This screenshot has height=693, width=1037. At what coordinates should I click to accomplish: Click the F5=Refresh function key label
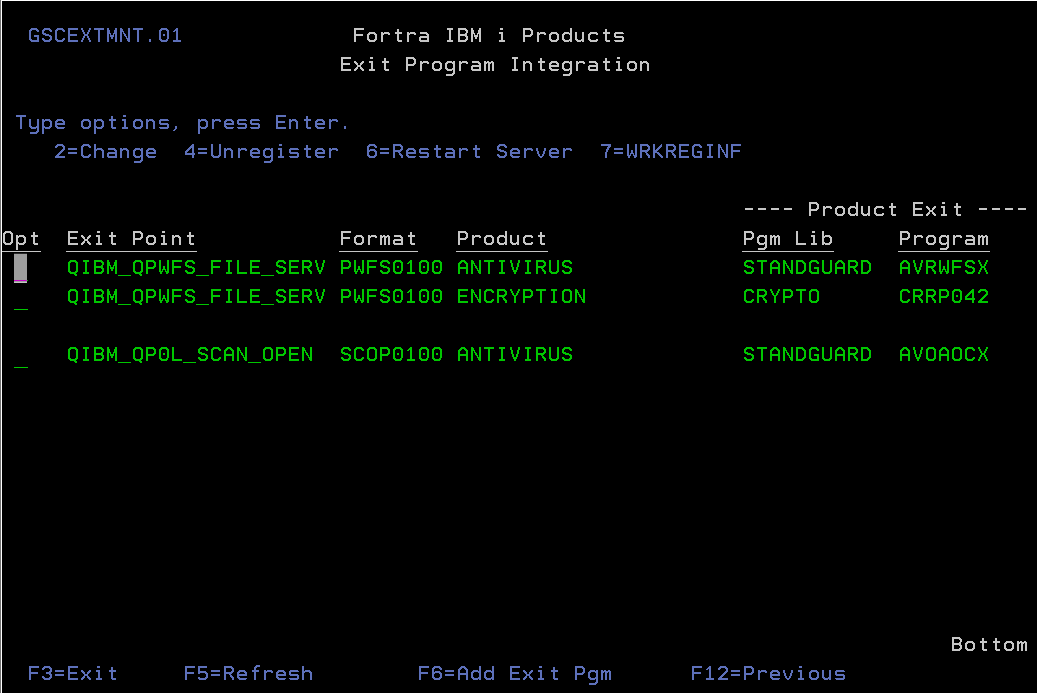coord(248,673)
